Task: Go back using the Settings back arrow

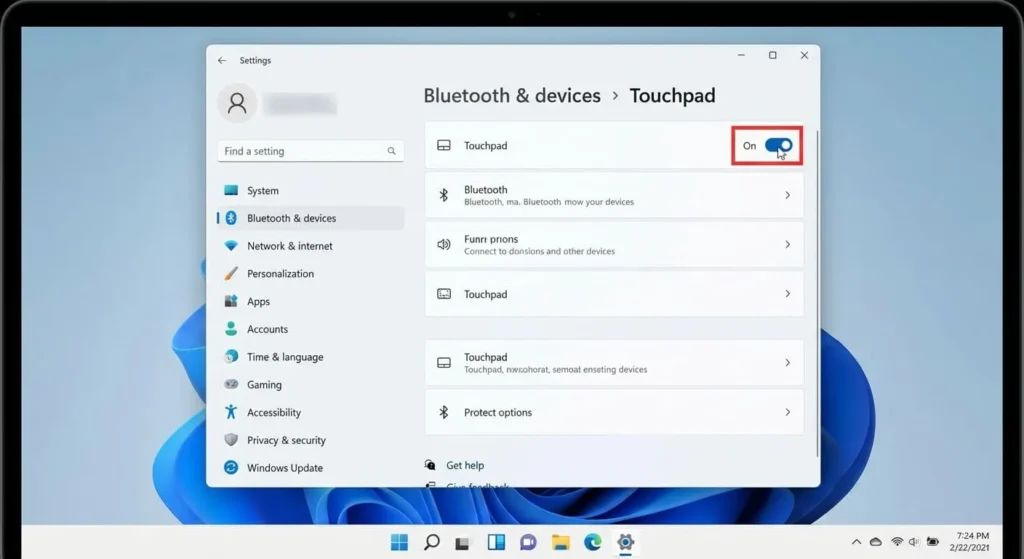Action: pyautogui.click(x=222, y=60)
